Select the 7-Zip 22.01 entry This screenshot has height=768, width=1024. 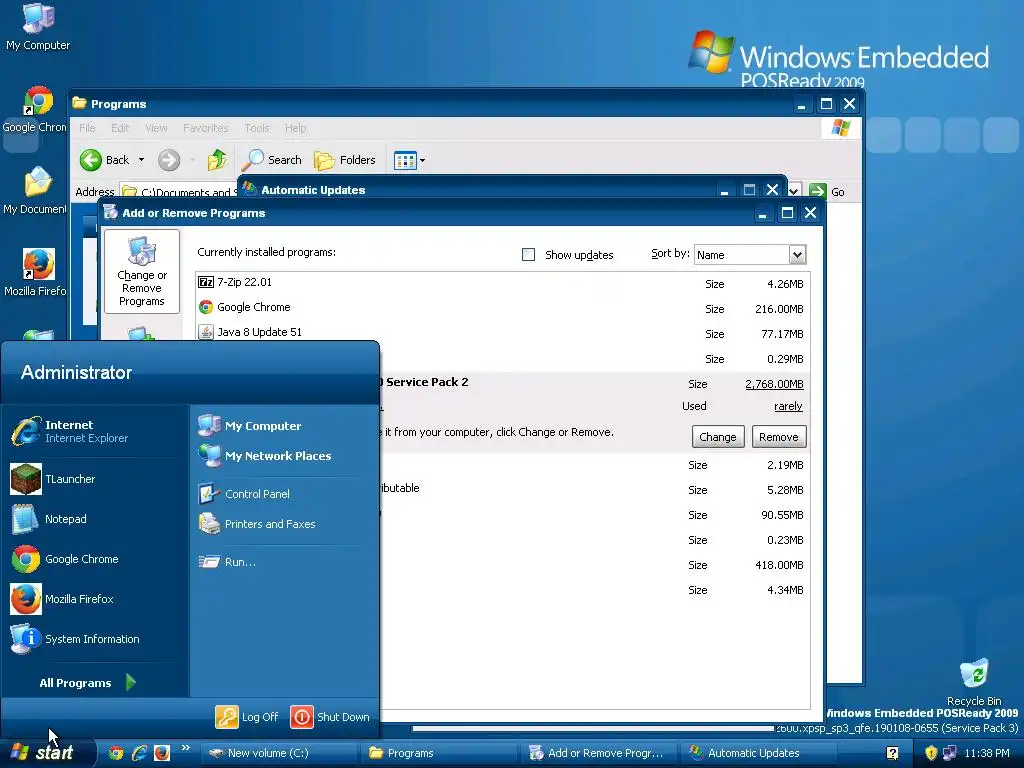coord(502,283)
